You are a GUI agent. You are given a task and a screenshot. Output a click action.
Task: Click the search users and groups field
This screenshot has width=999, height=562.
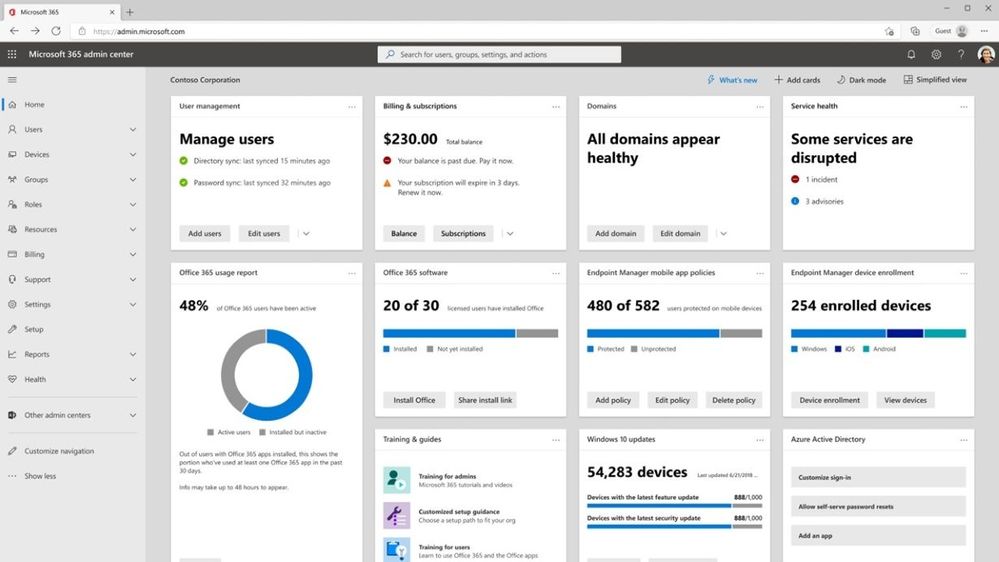pos(499,54)
